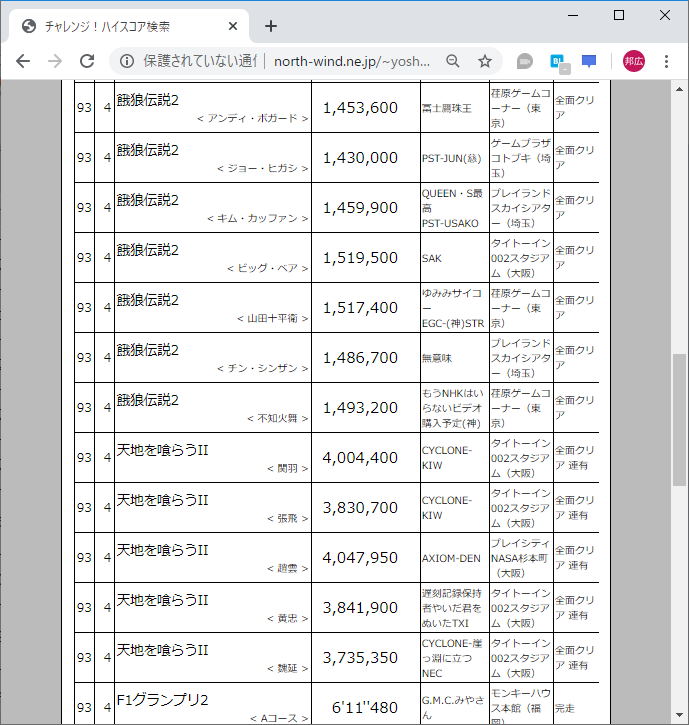This screenshot has height=725, width=689.
Task: Click player name PST-JUN(慈)
Action: point(451,159)
